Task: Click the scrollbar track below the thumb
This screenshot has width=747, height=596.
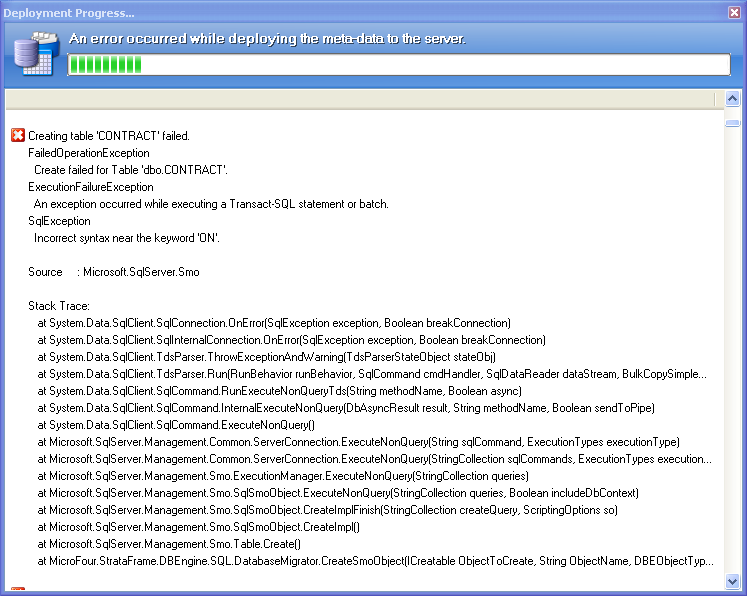Action: pyautogui.click(x=732, y=350)
